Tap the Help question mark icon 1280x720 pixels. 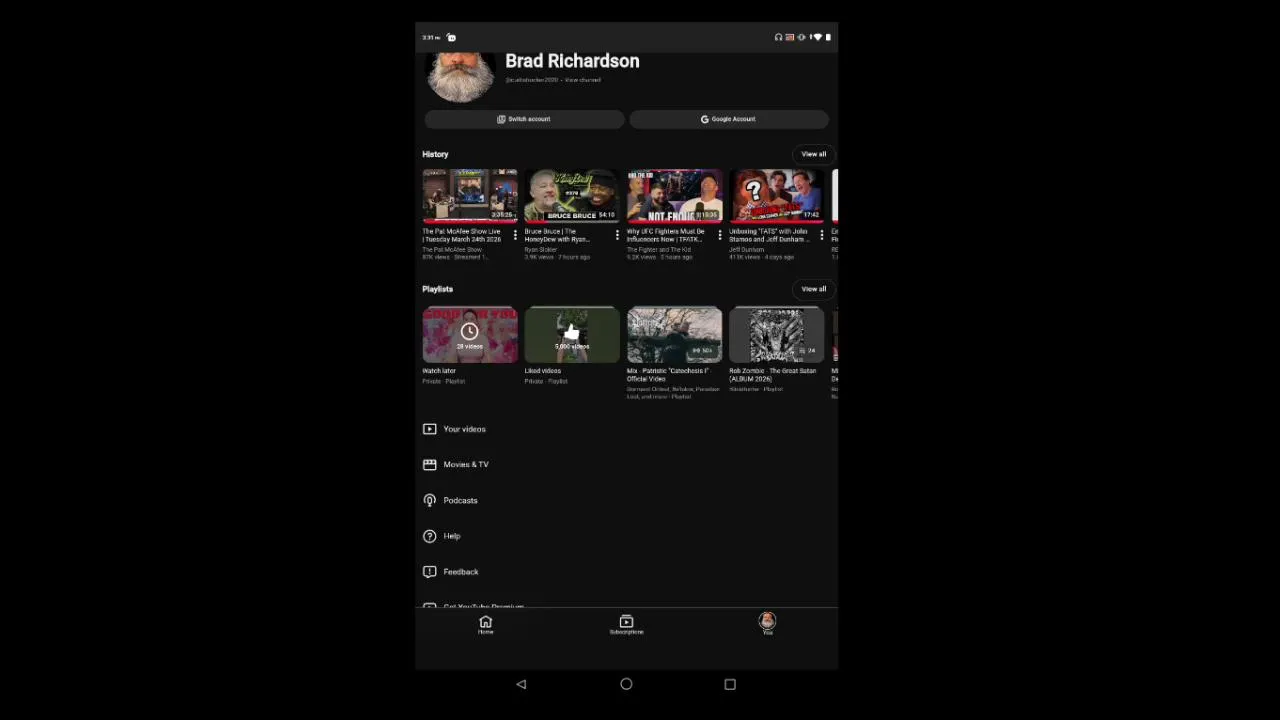429,536
